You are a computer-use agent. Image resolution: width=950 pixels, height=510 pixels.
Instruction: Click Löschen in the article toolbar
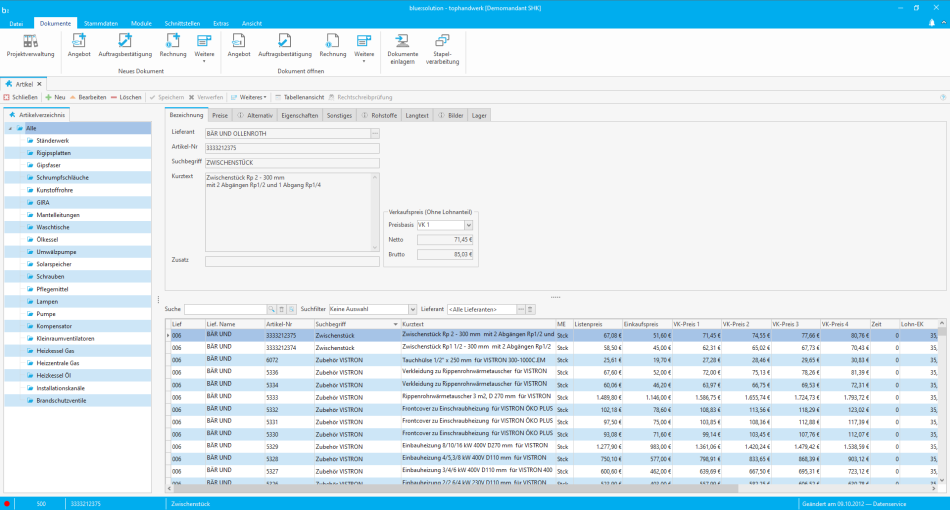tap(126, 97)
